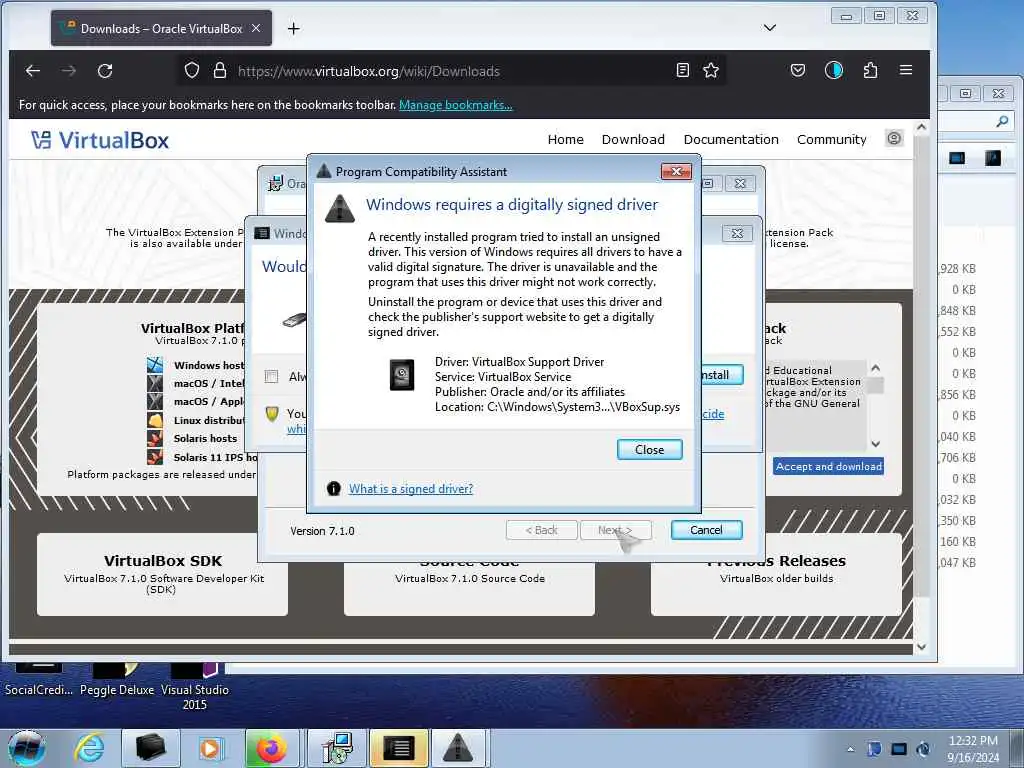Image resolution: width=1024 pixels, height=768 pixels.
Task: Click the Next button in VirtualBox installer
Action: [x=615, y=530]
